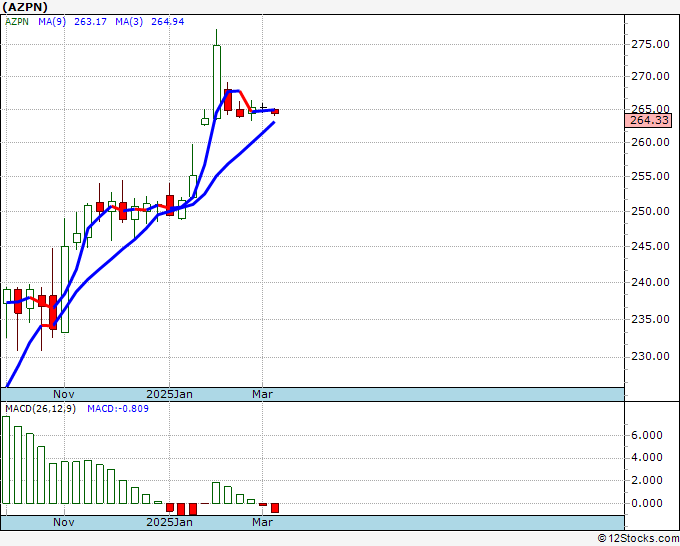Click the 255.00 price axis label
The image size is (680, 546).
pyautogui.click(x=650, y=176)
